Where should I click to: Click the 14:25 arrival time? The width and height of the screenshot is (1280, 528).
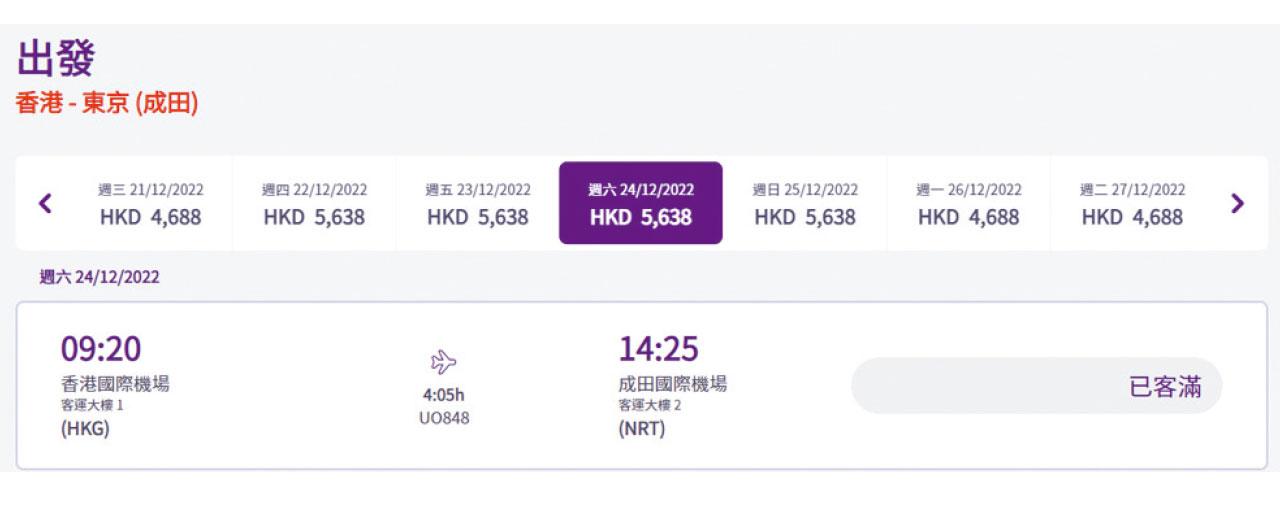tap(658, 349)
